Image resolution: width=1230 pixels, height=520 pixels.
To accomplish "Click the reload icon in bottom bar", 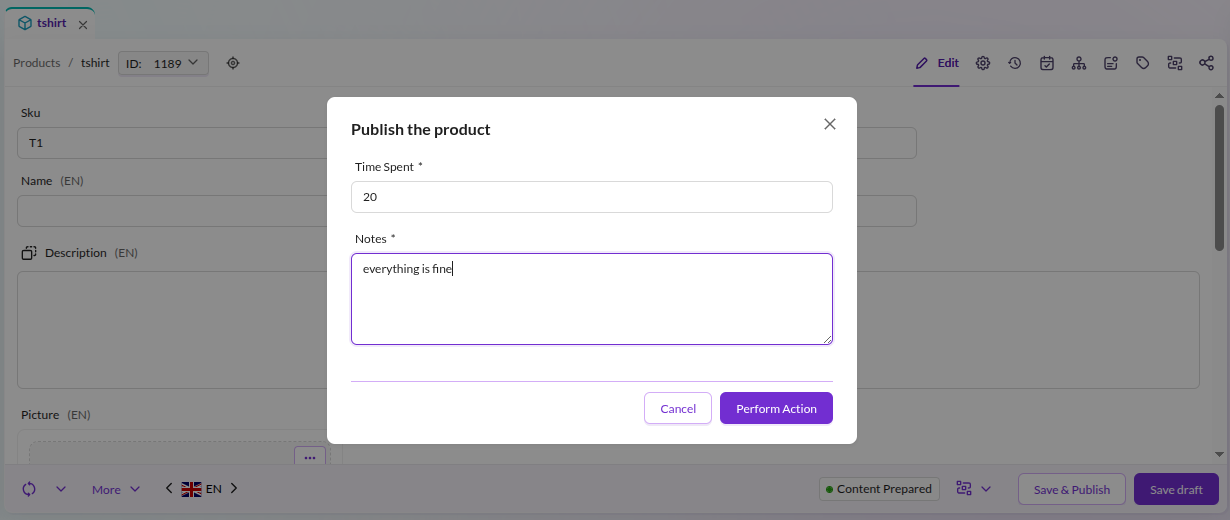I will 29,489.
